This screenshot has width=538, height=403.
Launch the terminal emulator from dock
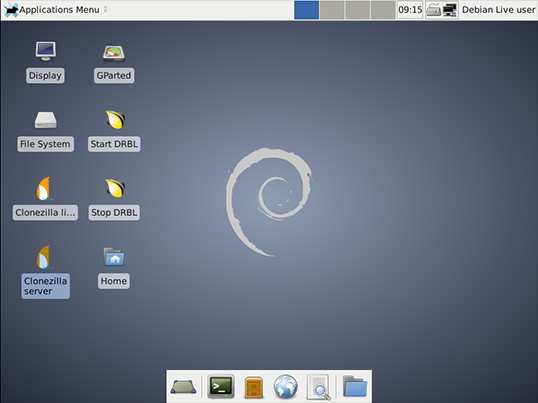click(x=221, y=387)
